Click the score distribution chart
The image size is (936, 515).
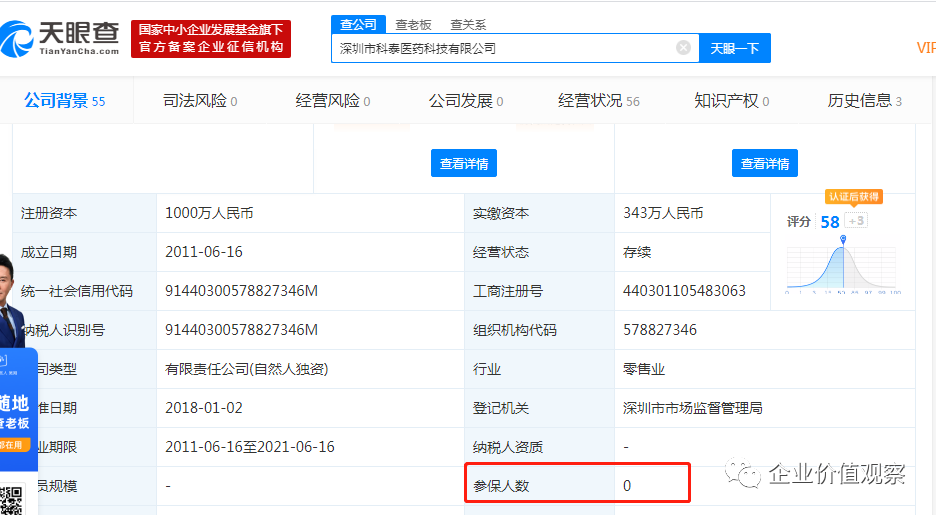pos(842,264)
